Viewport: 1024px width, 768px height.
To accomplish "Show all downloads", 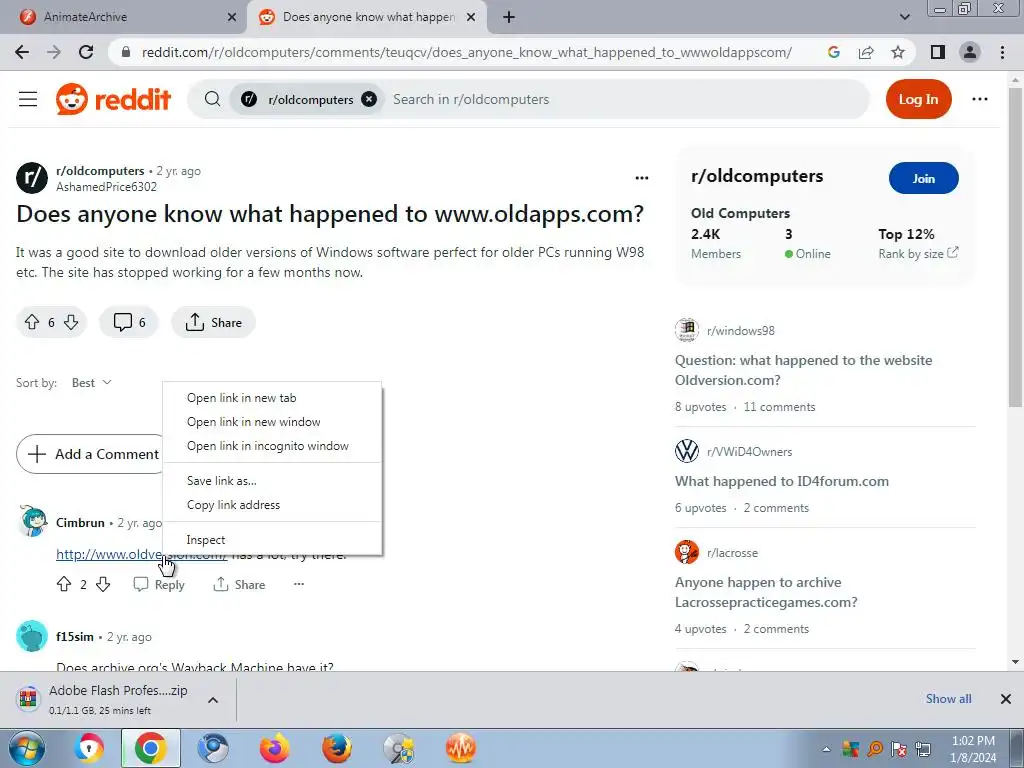I will click(x=948, y=699).
